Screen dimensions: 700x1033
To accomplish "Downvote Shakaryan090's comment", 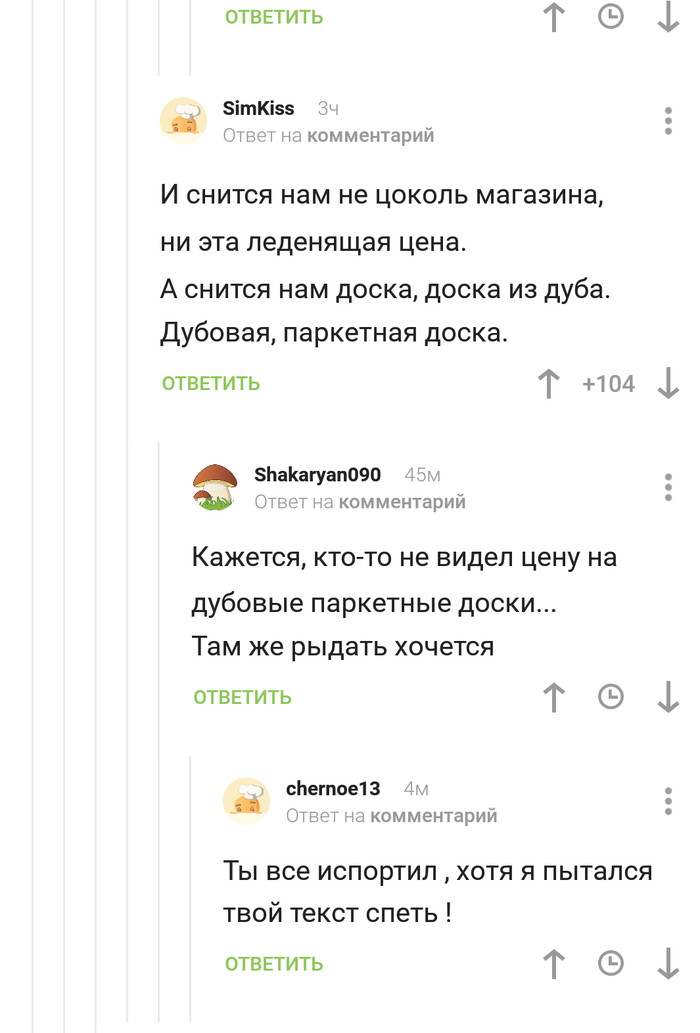I will pyautogui.click(x=668, y=697).
